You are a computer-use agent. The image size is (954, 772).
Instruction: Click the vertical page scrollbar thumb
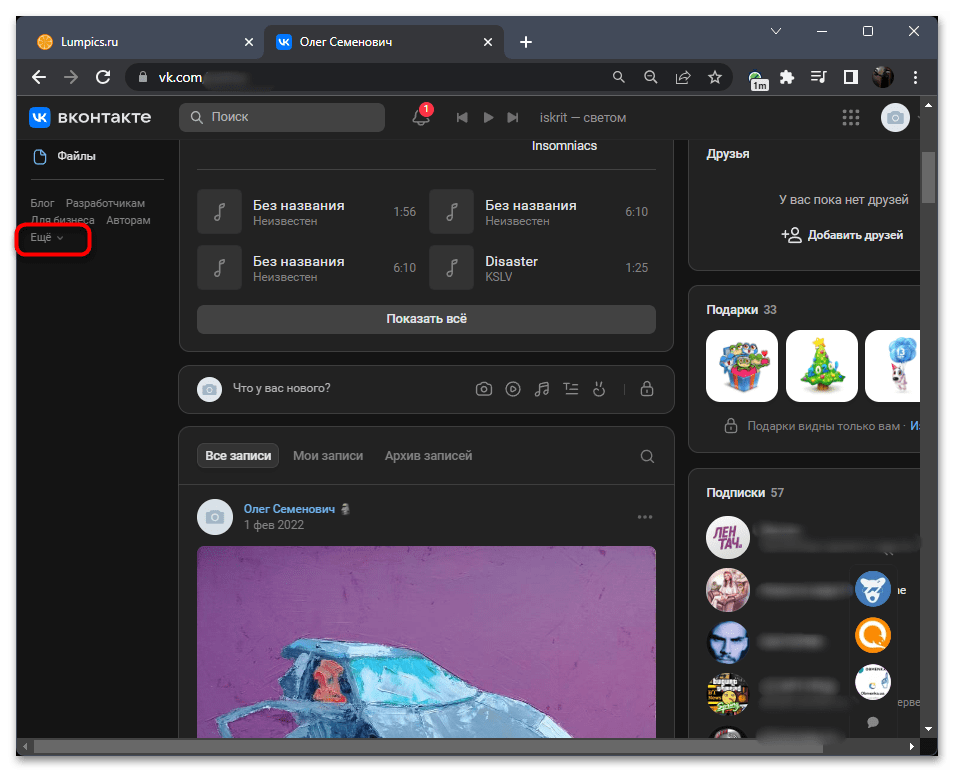pyautogui.click(x=928, y=177)
